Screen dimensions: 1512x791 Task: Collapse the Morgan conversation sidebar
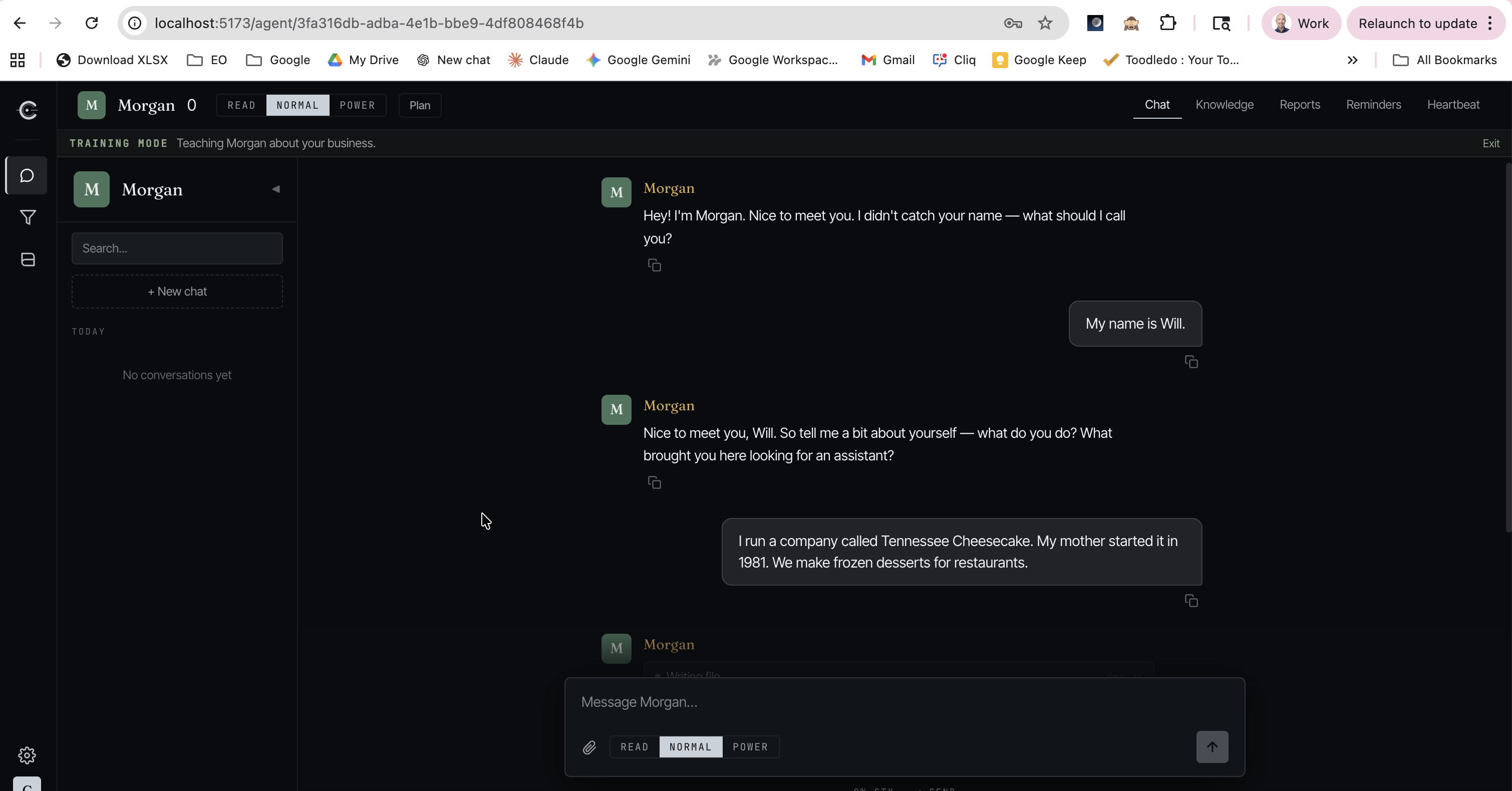(x=276, y=189)
